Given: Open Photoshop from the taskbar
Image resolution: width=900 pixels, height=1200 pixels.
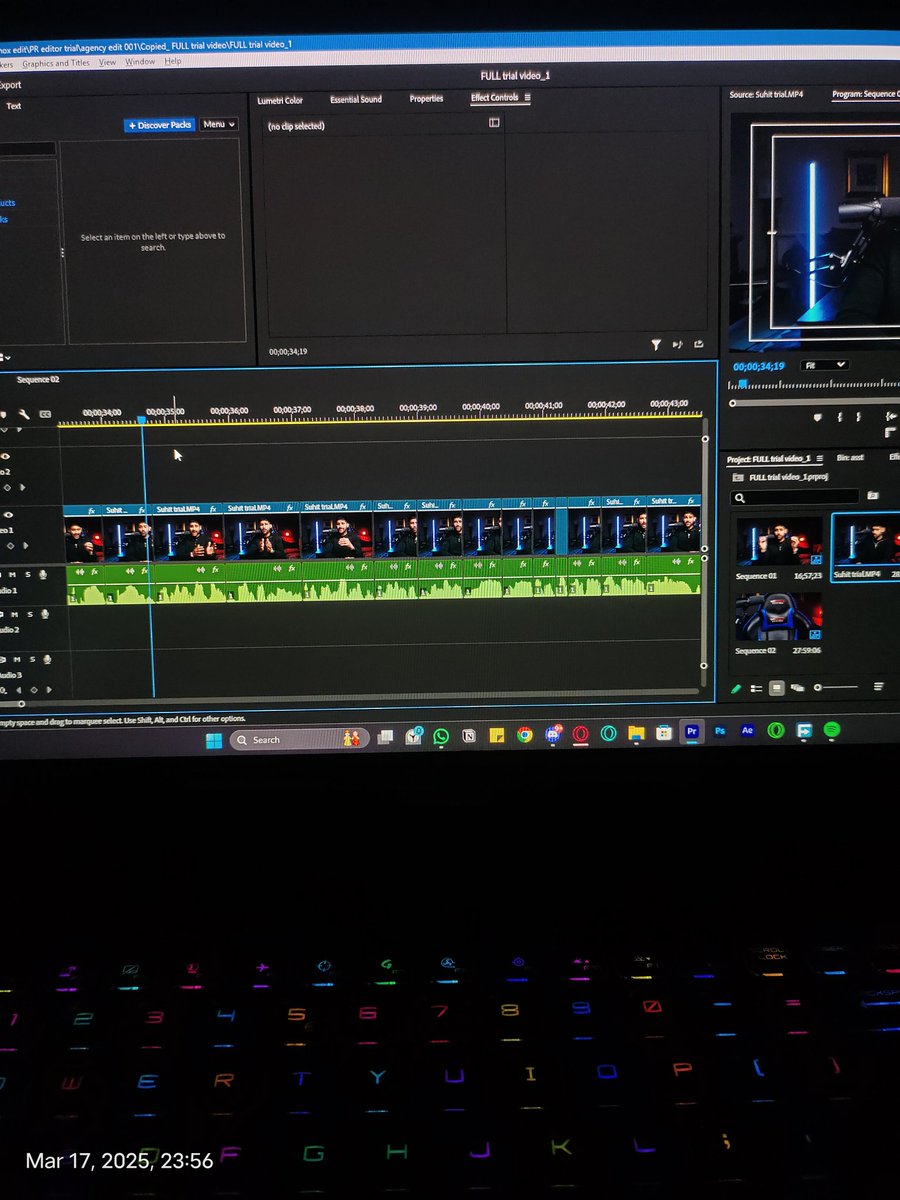Looking at the screenshot, I should tap(719, 732).
